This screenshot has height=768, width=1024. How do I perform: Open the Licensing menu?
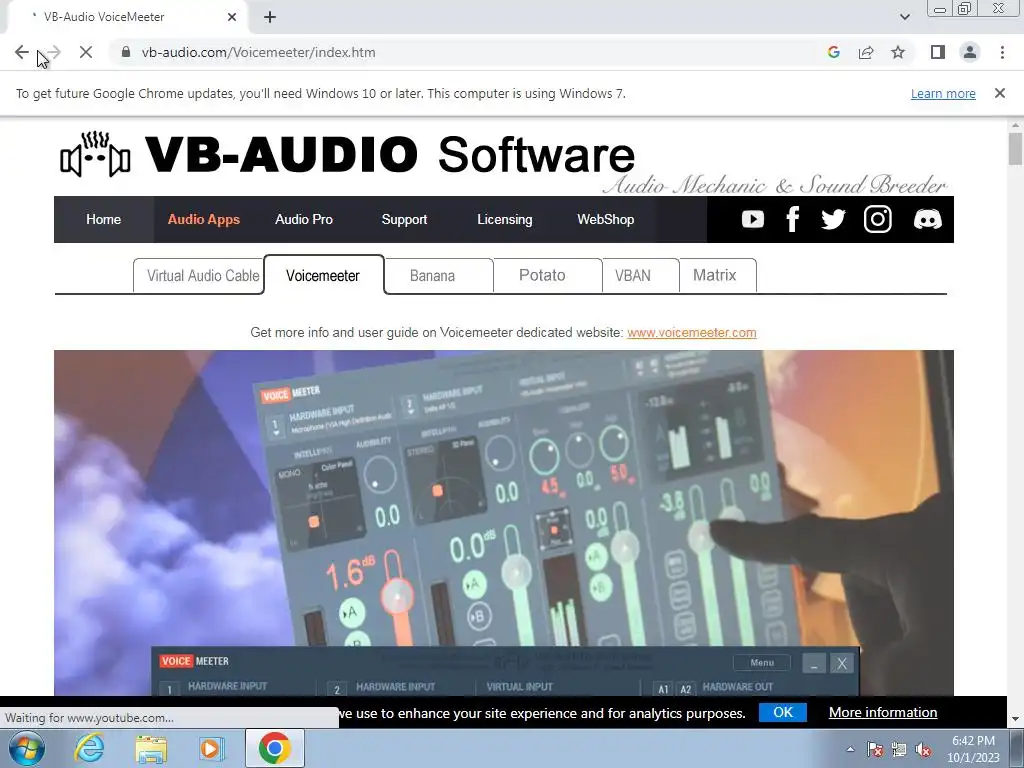click(x=504, y=219)
